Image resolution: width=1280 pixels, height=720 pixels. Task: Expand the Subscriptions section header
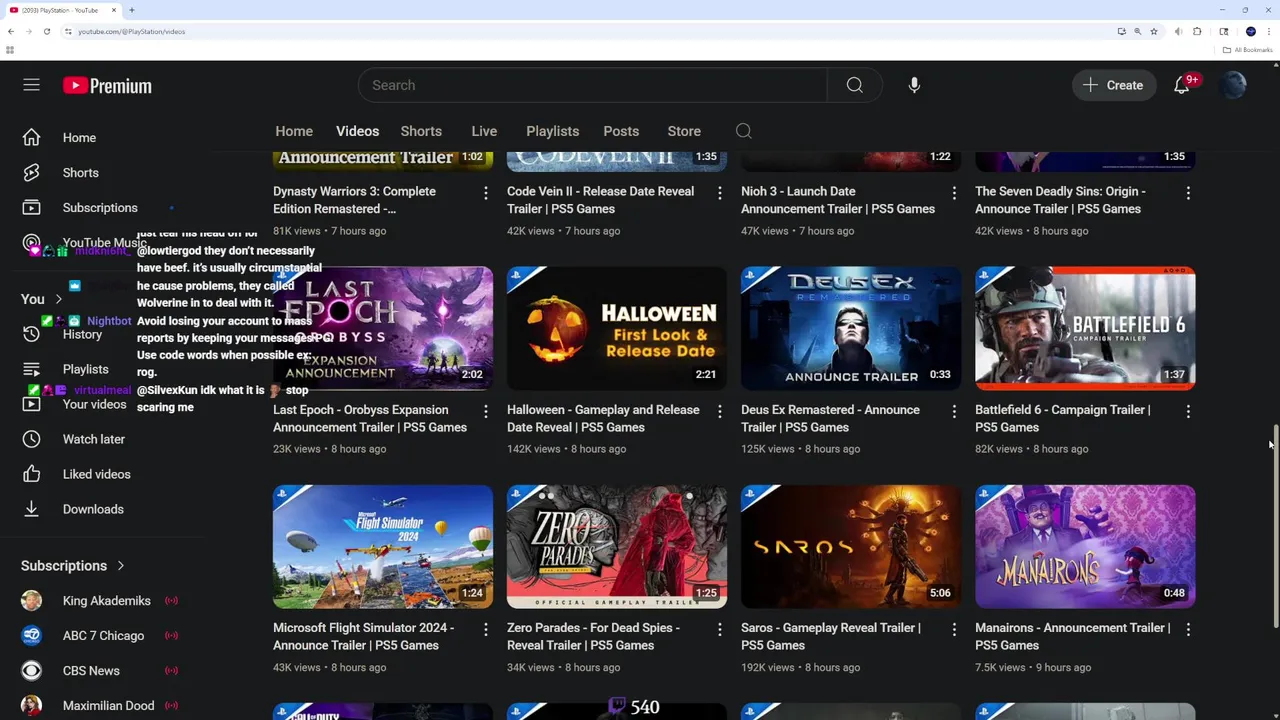tap(72, 566)
